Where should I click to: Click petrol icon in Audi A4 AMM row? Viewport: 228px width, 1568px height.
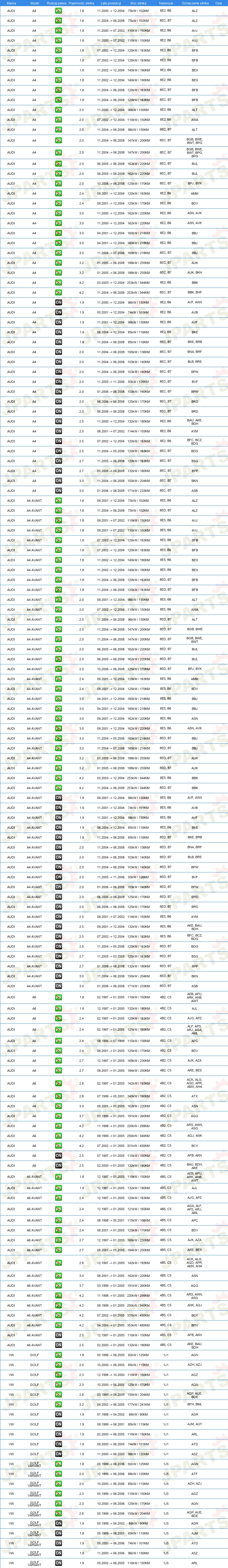[59, 193]
